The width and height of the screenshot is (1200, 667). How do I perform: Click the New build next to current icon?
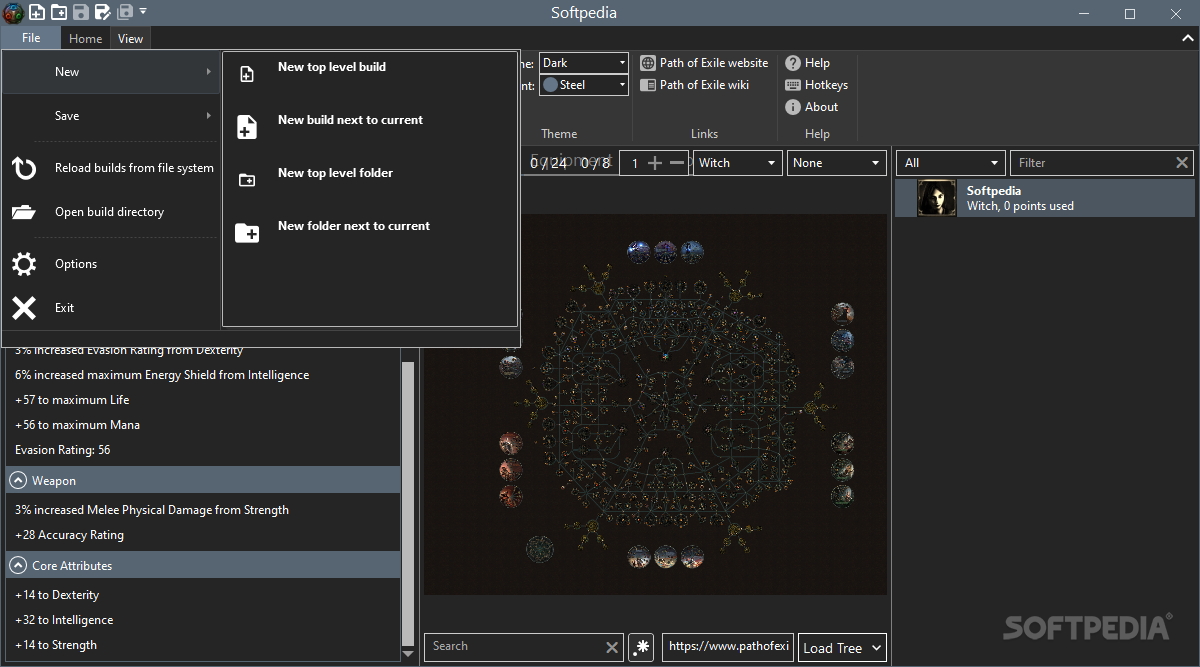pos(247,127)
